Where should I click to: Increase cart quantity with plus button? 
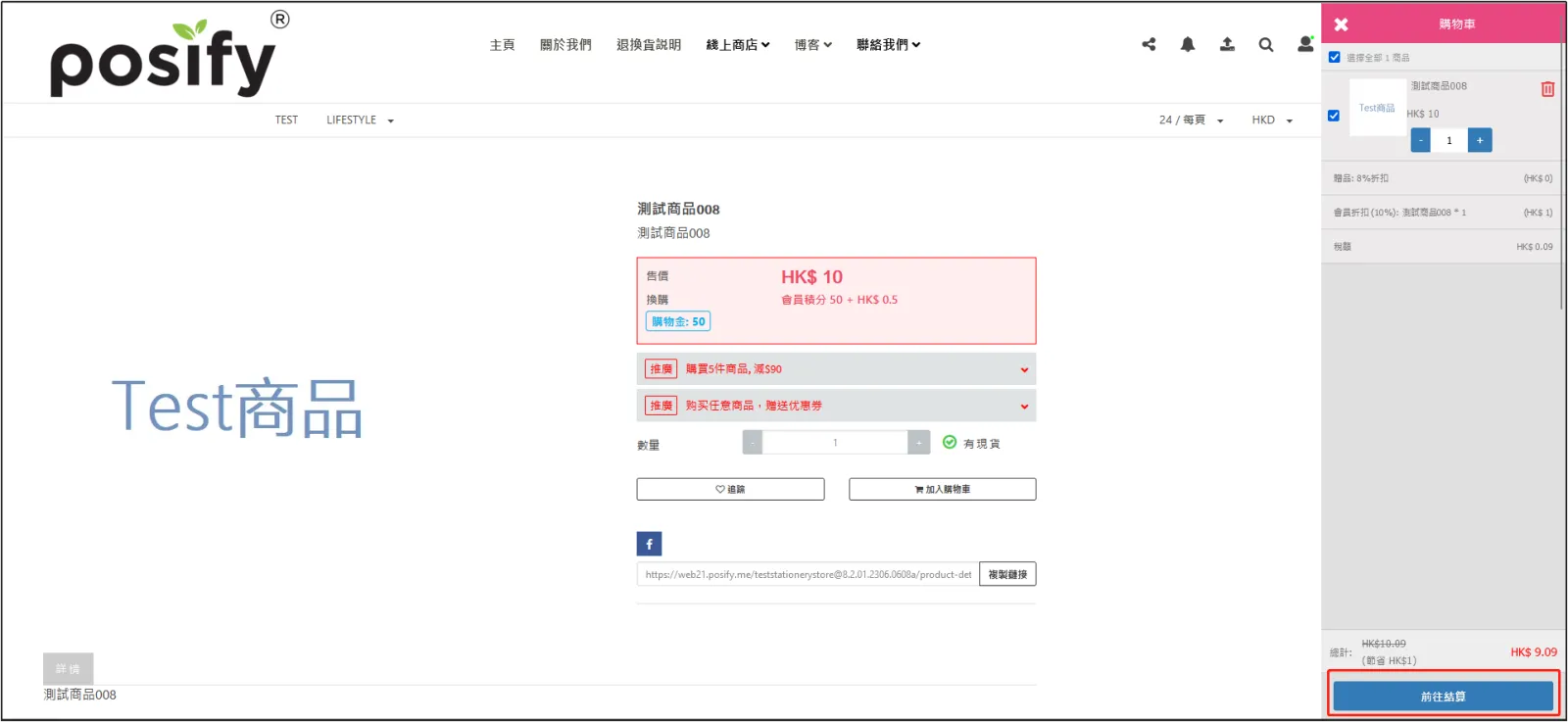1480,140
